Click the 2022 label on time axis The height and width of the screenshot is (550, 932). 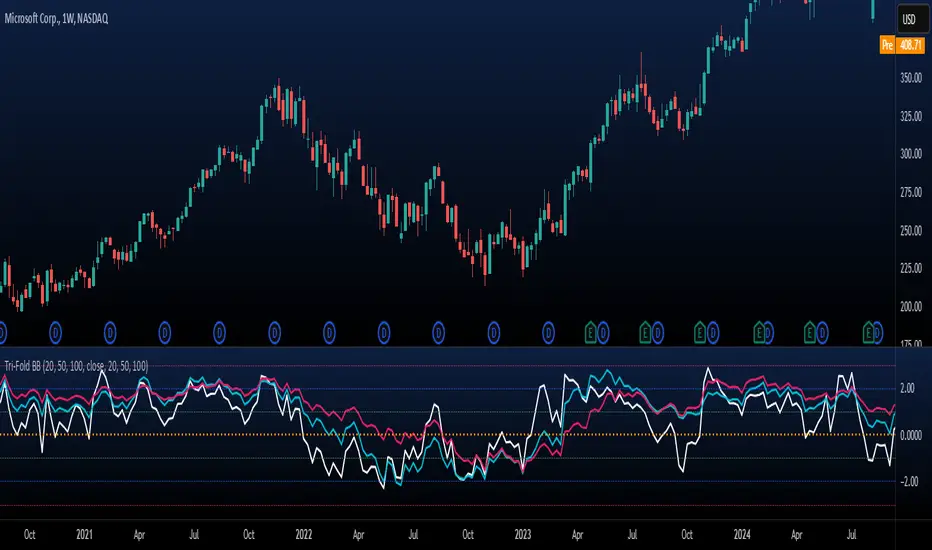(x=303, y=535)
